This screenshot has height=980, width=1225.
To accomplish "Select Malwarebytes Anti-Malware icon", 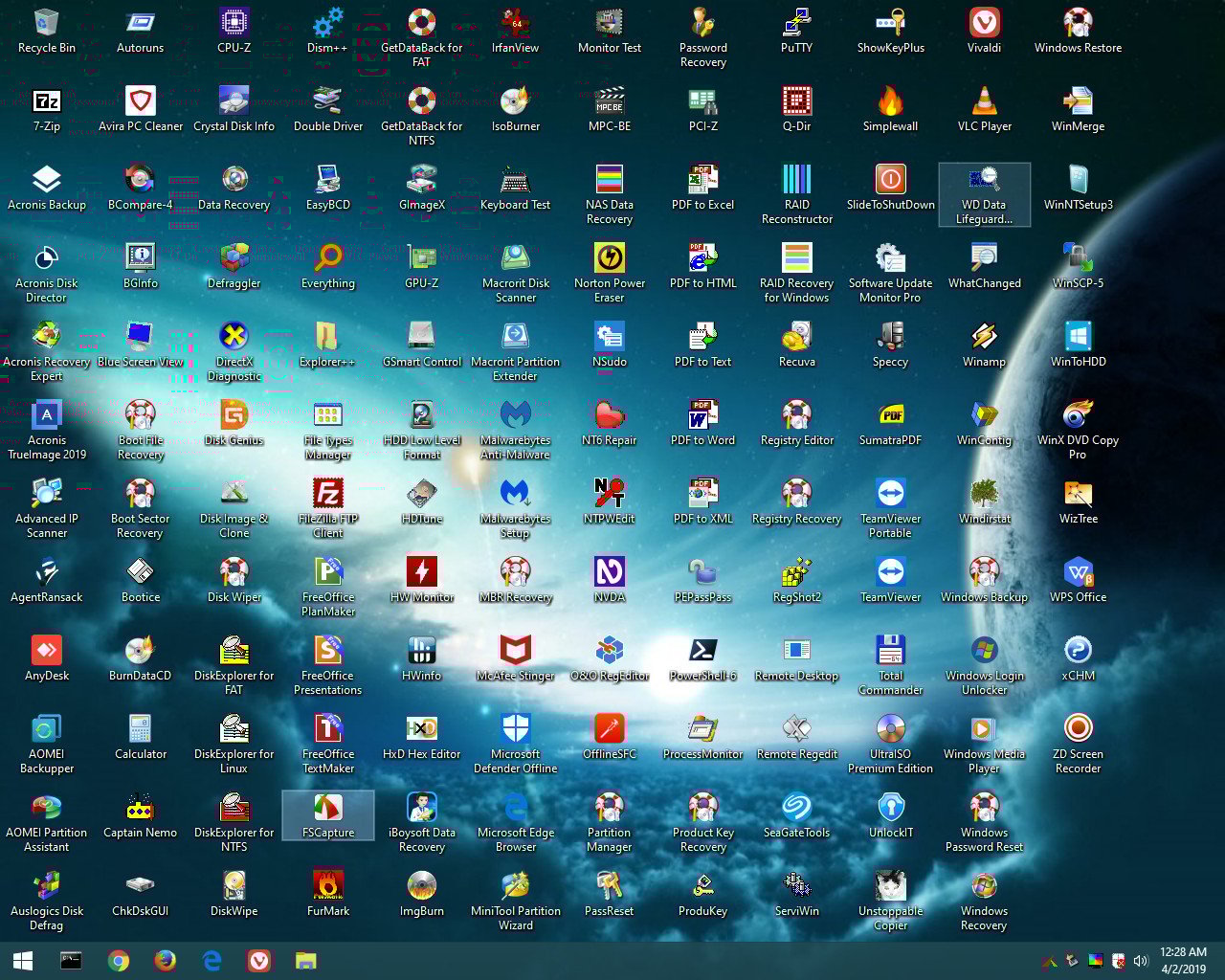I will point(515,430).
